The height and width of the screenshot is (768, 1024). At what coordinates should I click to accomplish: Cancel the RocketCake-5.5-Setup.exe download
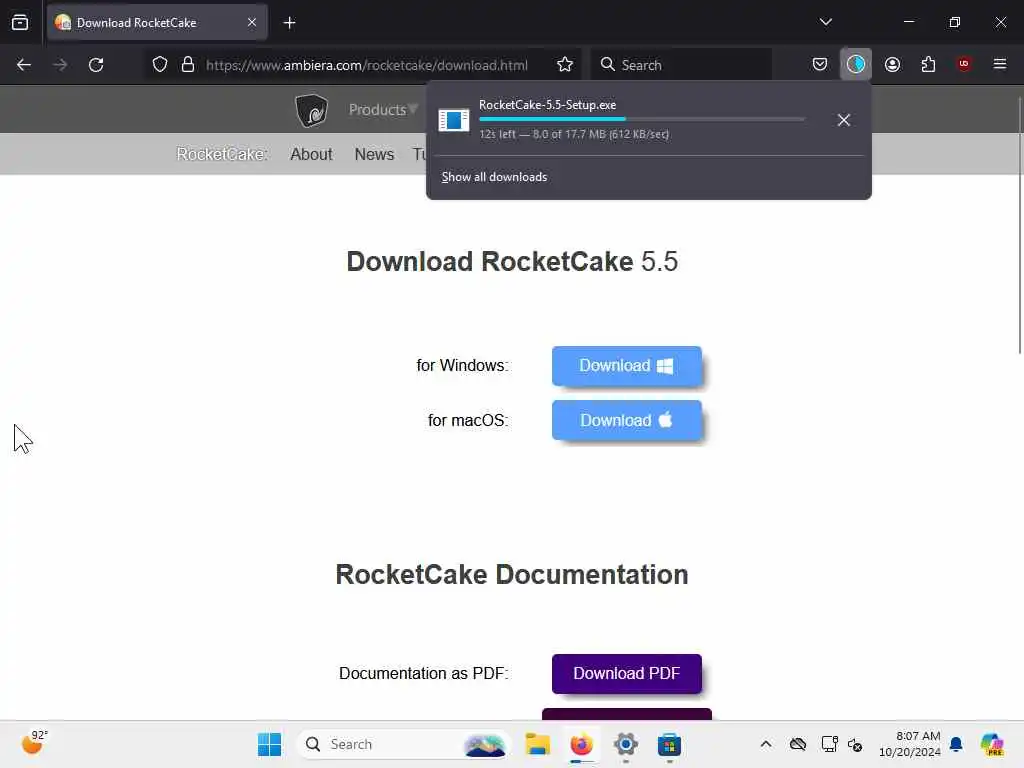point(844,120)
